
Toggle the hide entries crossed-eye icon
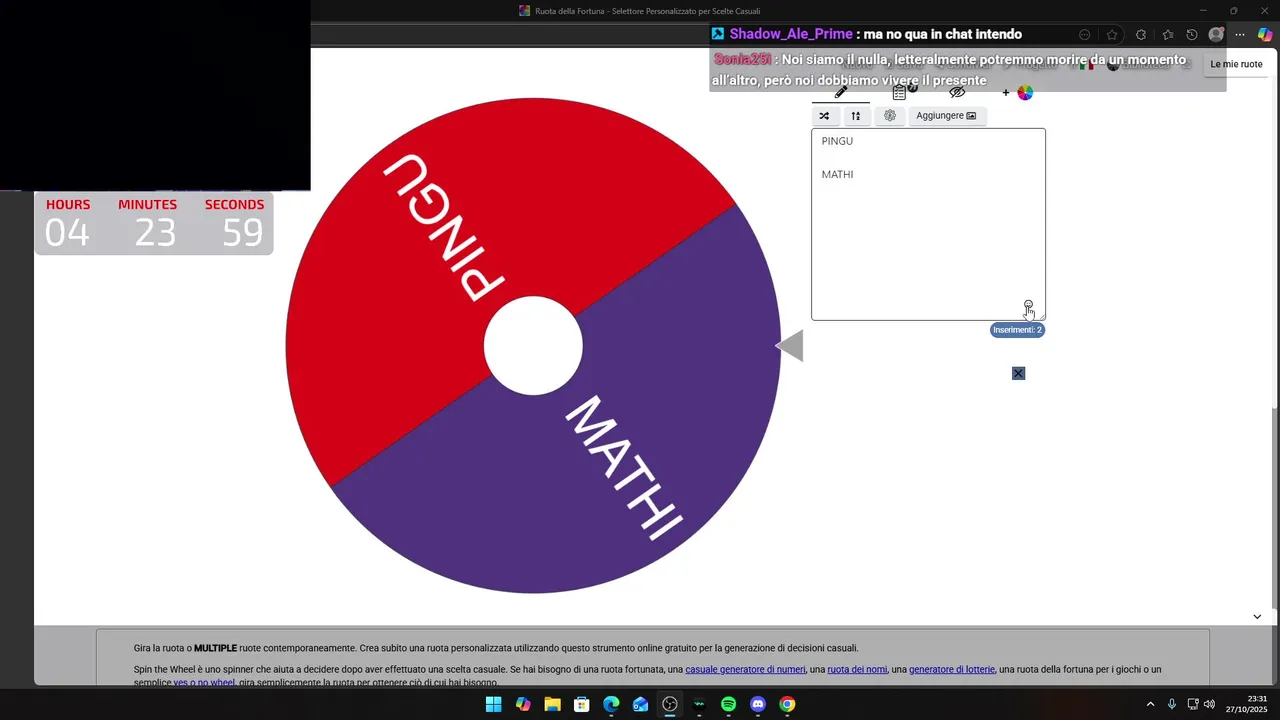[957, 92]
